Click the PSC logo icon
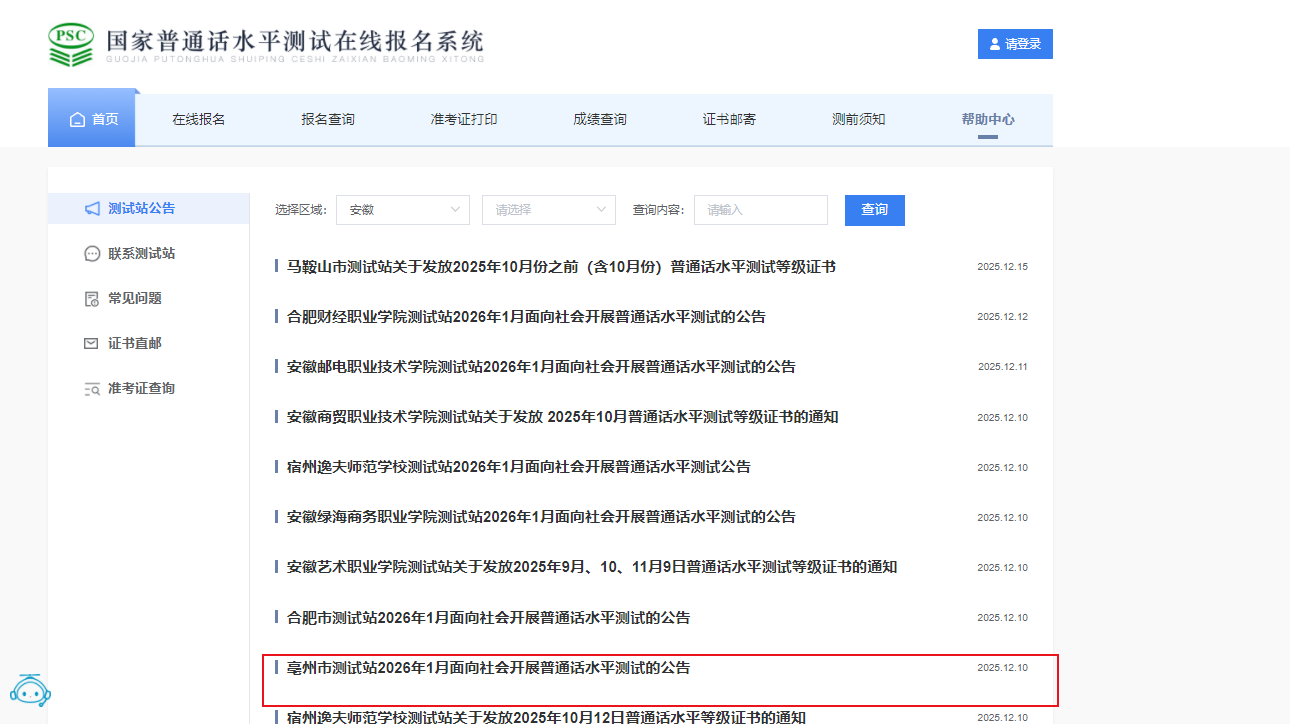This screenshot has width=1290, height=724. click(x=71, y=45)
